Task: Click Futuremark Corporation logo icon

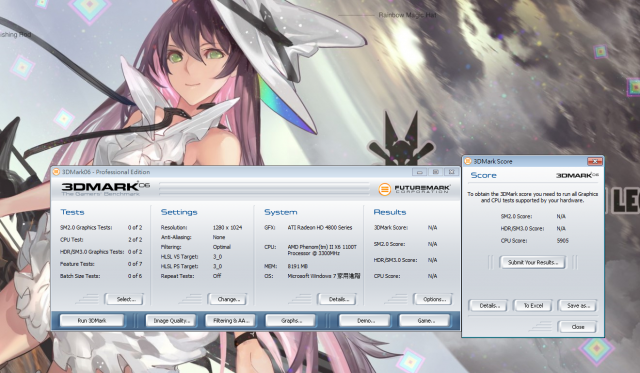Action: 384,189
